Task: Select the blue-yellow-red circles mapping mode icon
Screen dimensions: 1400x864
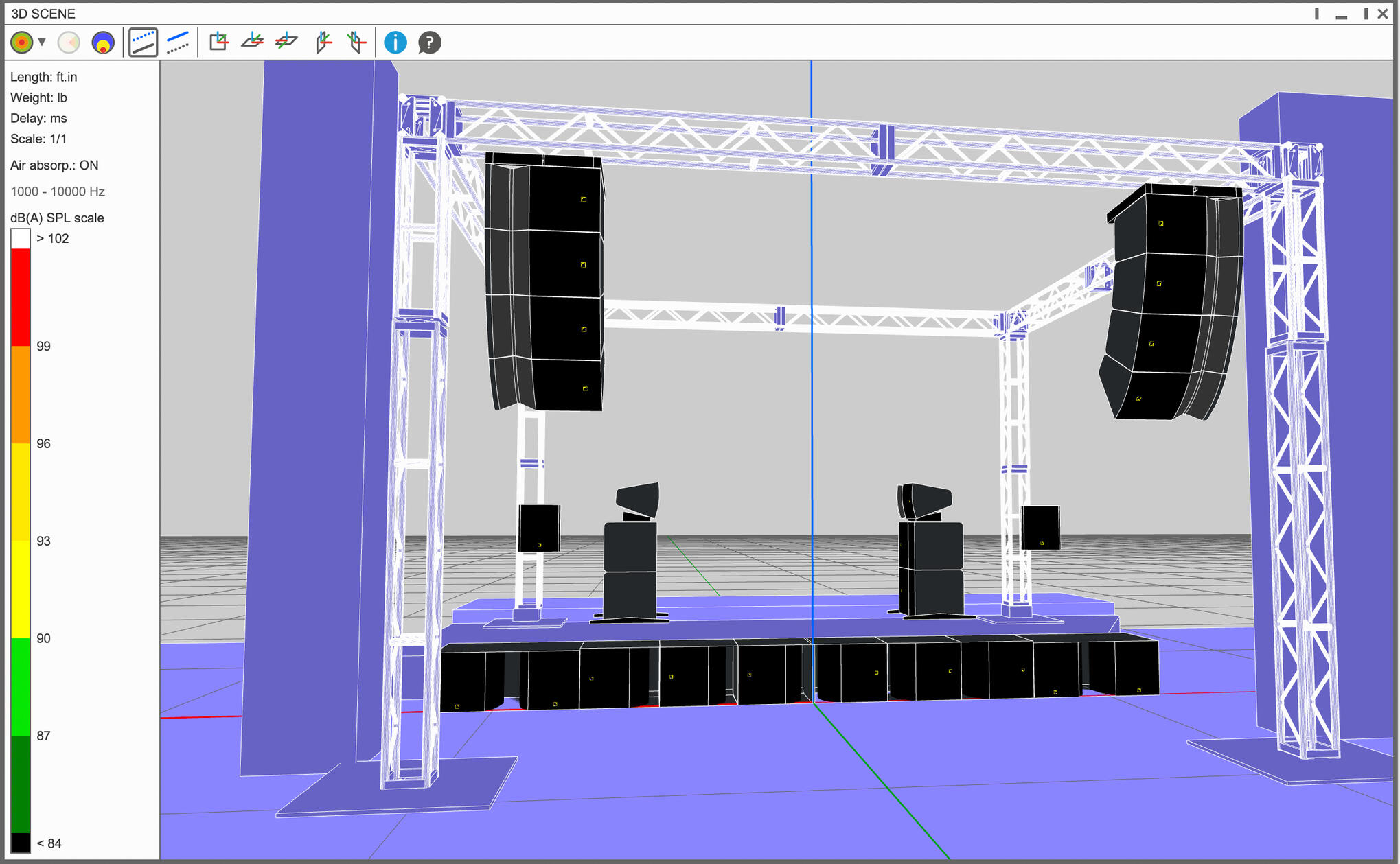Action: [x=103, y=43]
